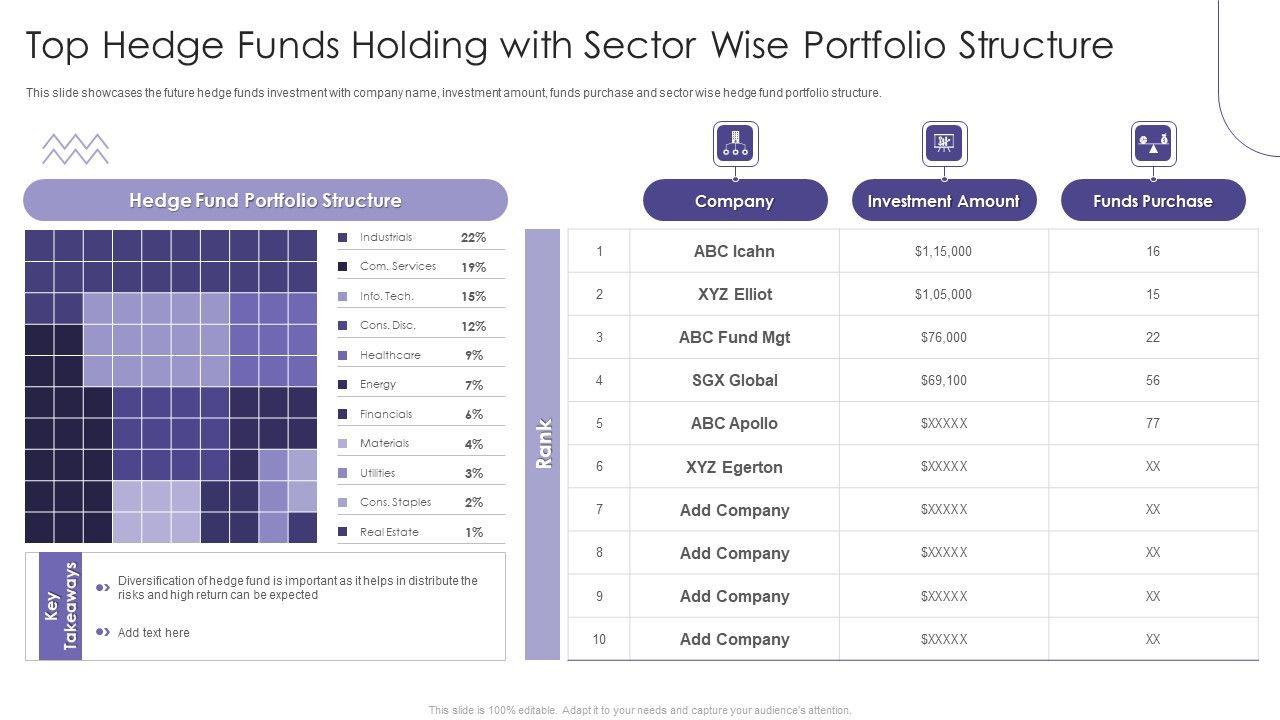Click the Hedge Fund Portfolio Structure header
The height and width of the screenshot is (720, 1280).
[x=265, y=200]
